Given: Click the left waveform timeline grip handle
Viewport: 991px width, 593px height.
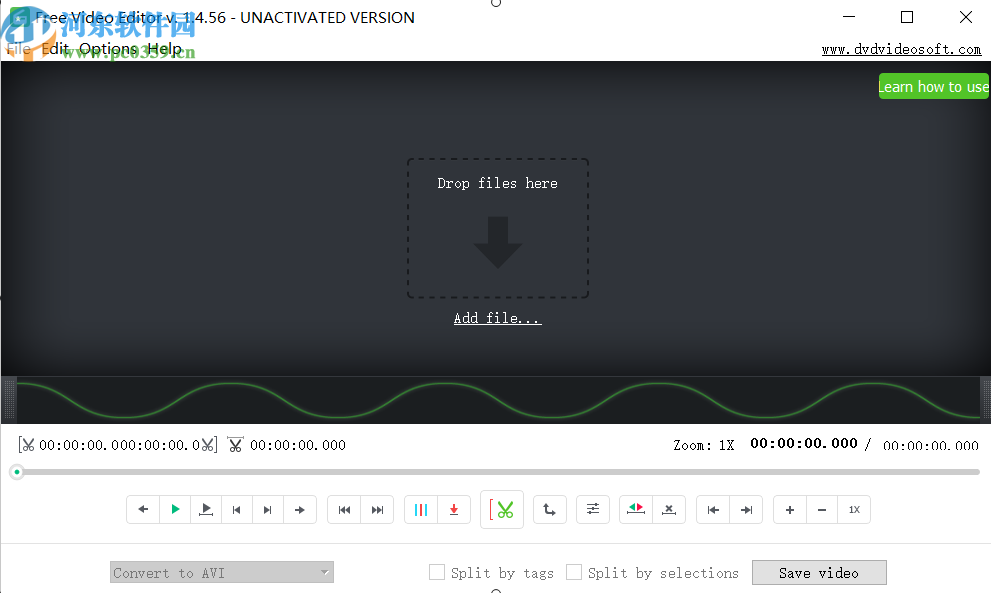Looking at the screenshot, I should pos(9,400).
